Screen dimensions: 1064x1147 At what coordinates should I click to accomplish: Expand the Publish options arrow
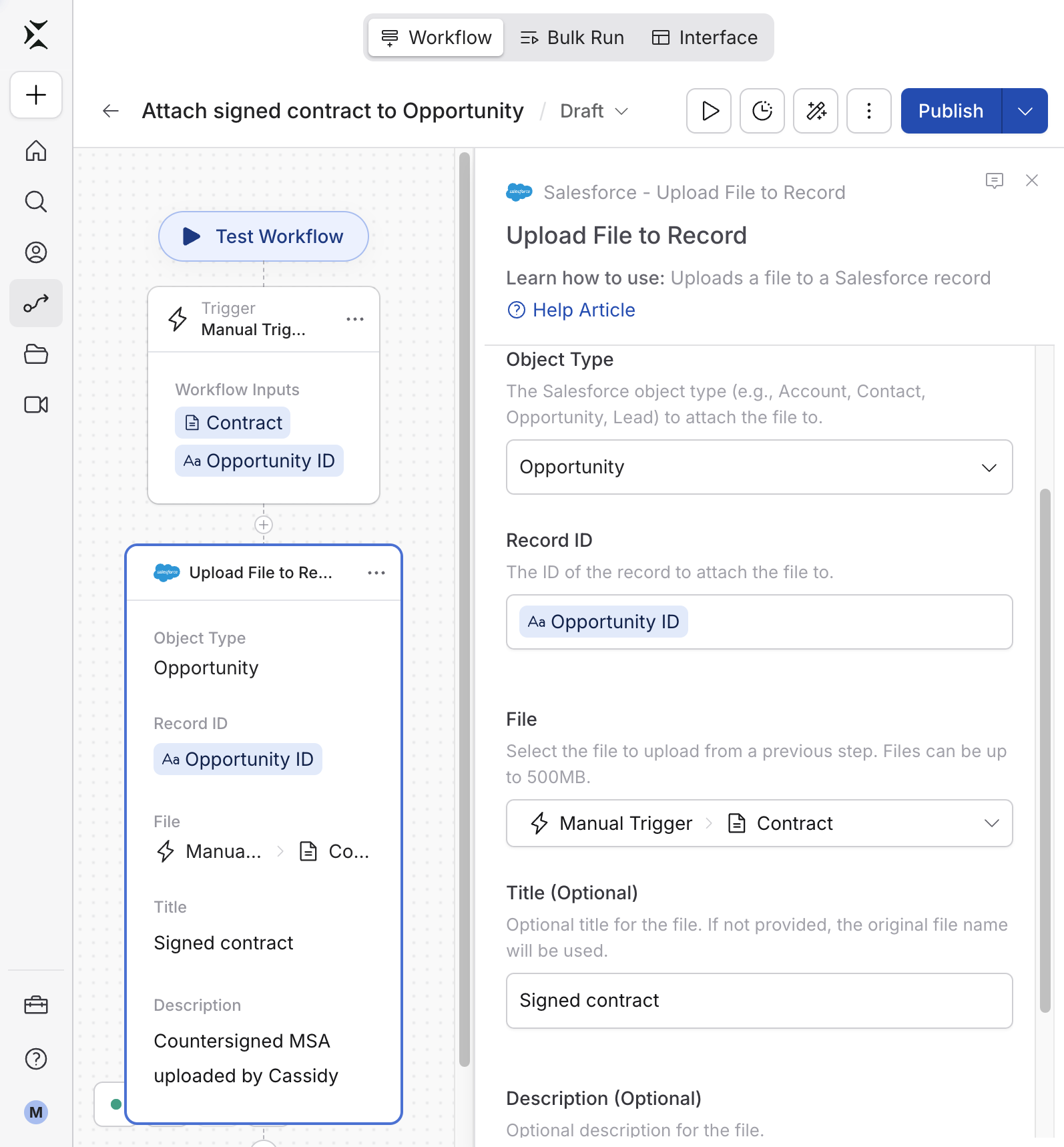click(x=1025, y=111)
